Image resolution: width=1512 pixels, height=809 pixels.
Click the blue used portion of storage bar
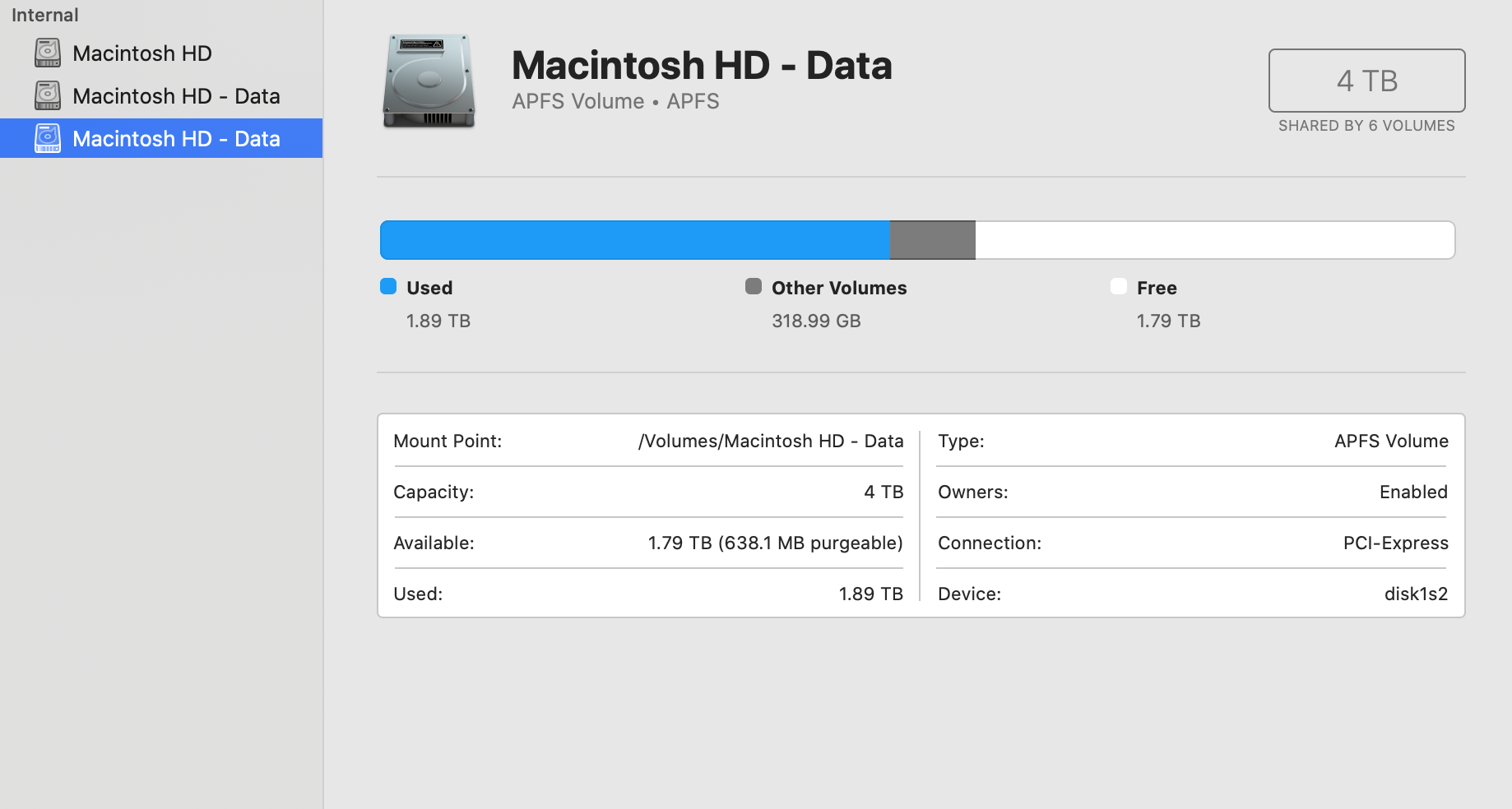coord(634,240)
